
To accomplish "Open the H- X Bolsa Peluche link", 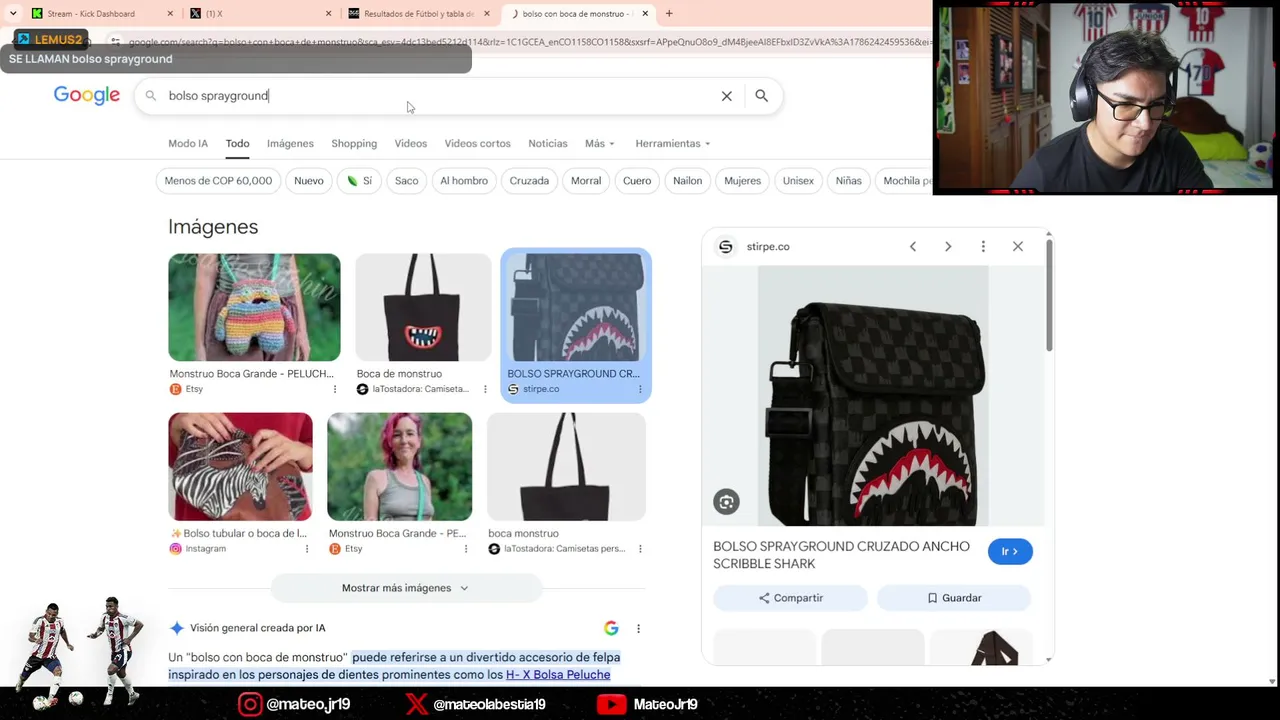I will point(558,675).
